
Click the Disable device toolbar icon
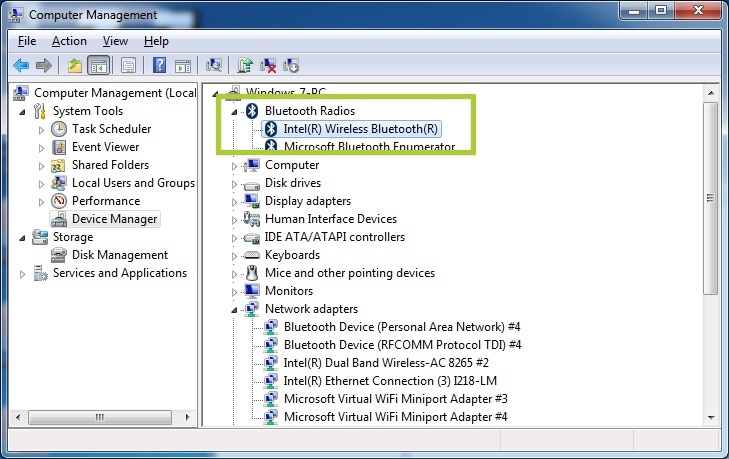tap(291, 66)
